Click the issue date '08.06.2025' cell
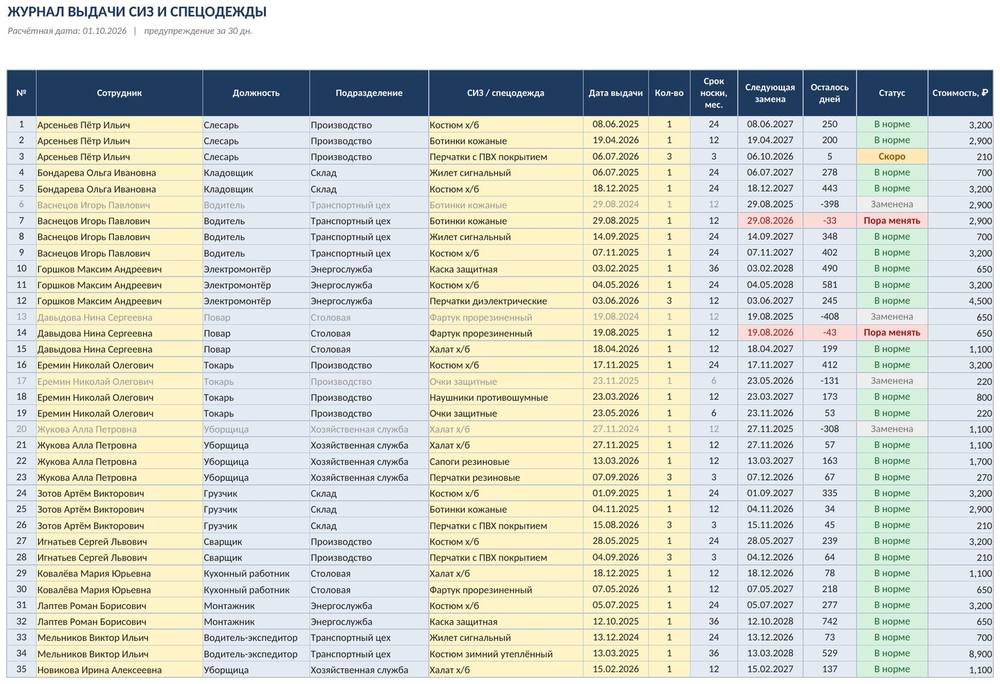The width and height of the screenshot is (1000, 684). pos(615,125)
